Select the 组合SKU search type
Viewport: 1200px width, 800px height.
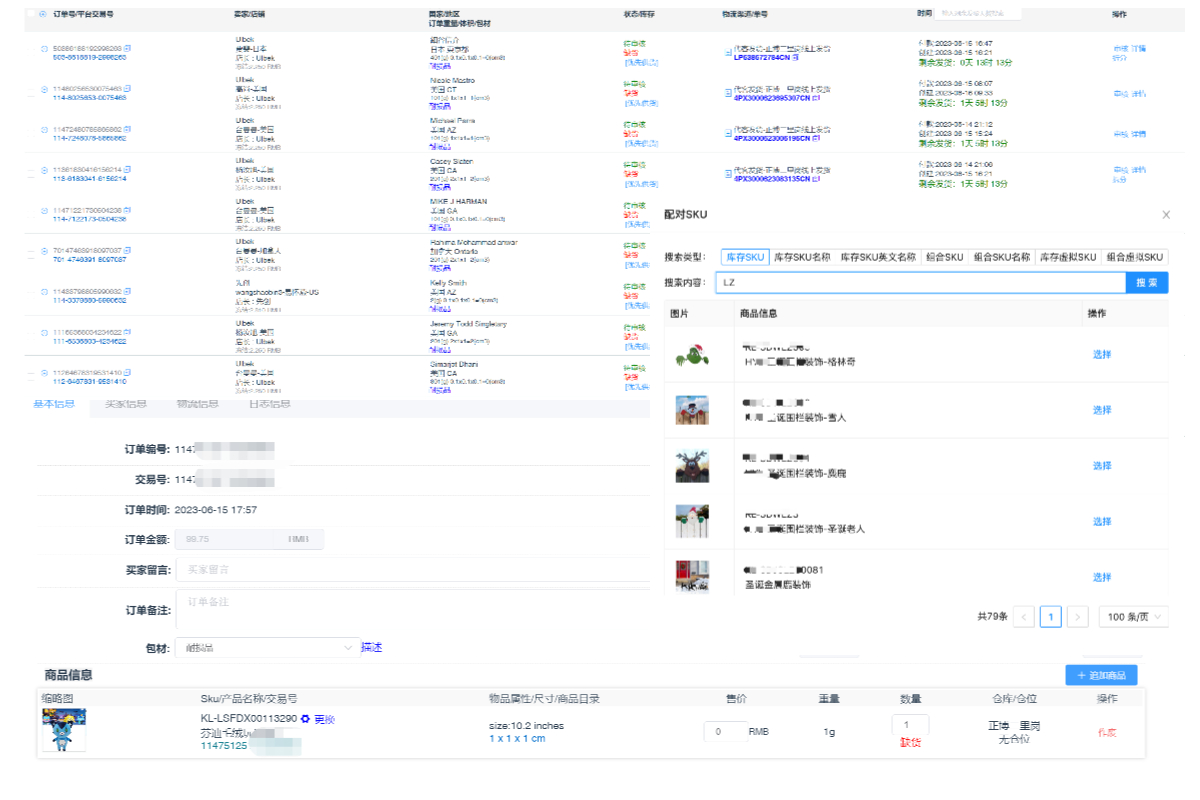[x=943, y=257]
